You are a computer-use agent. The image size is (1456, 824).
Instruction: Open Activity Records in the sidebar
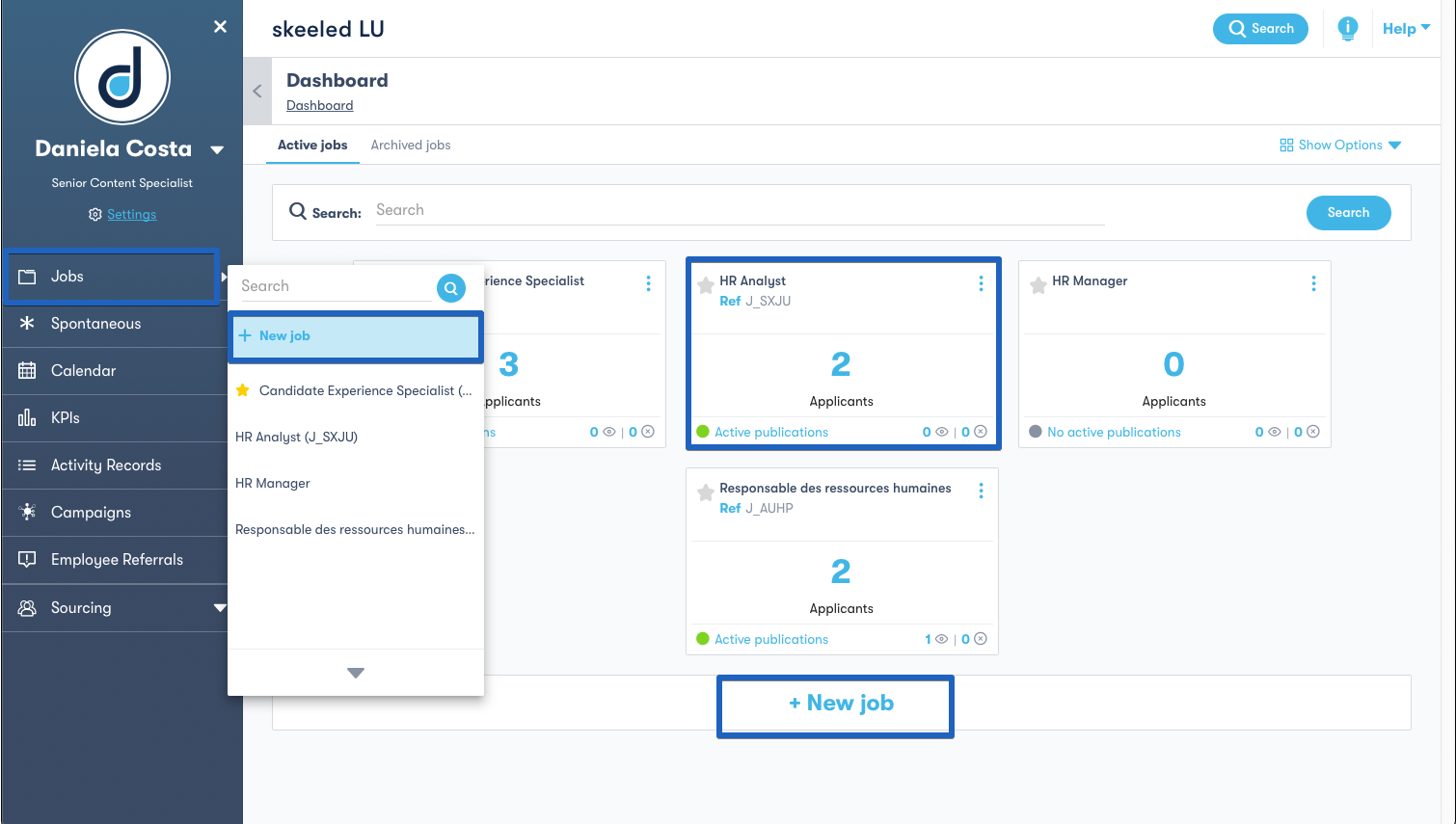(x=114, y=465)
